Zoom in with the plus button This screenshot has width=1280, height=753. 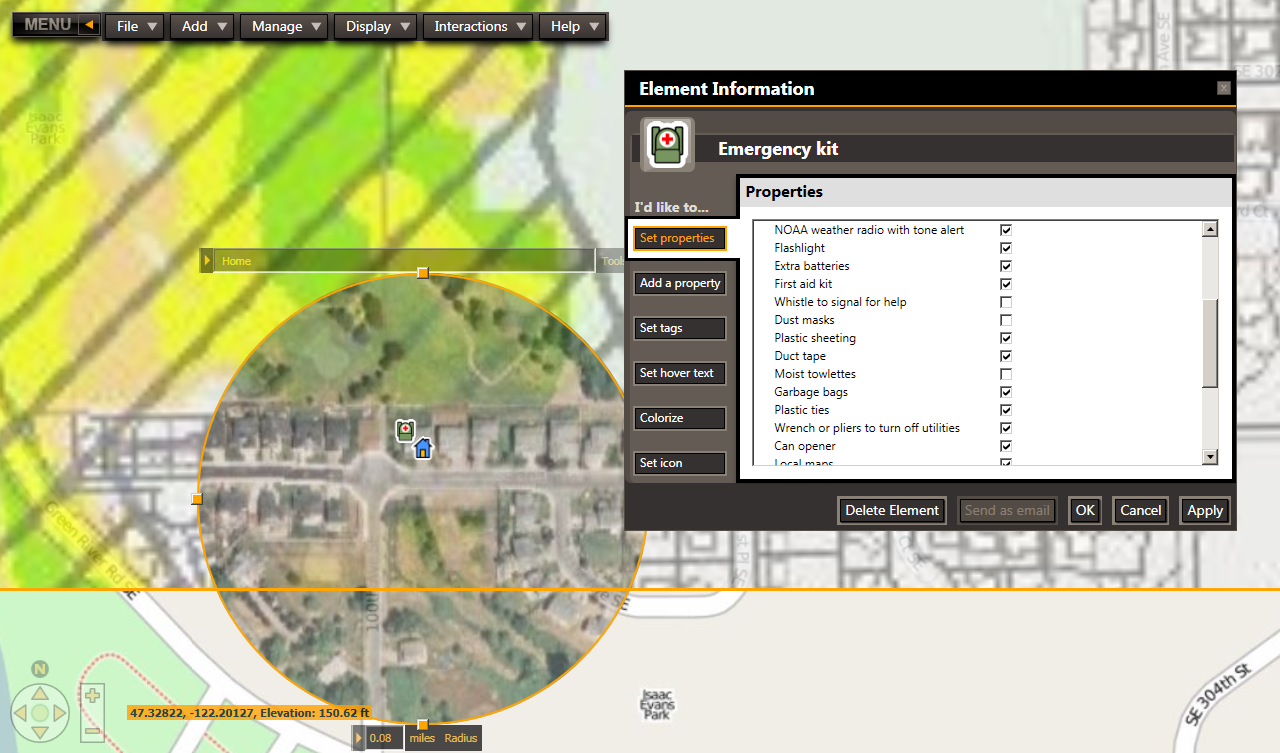(92, 695)
